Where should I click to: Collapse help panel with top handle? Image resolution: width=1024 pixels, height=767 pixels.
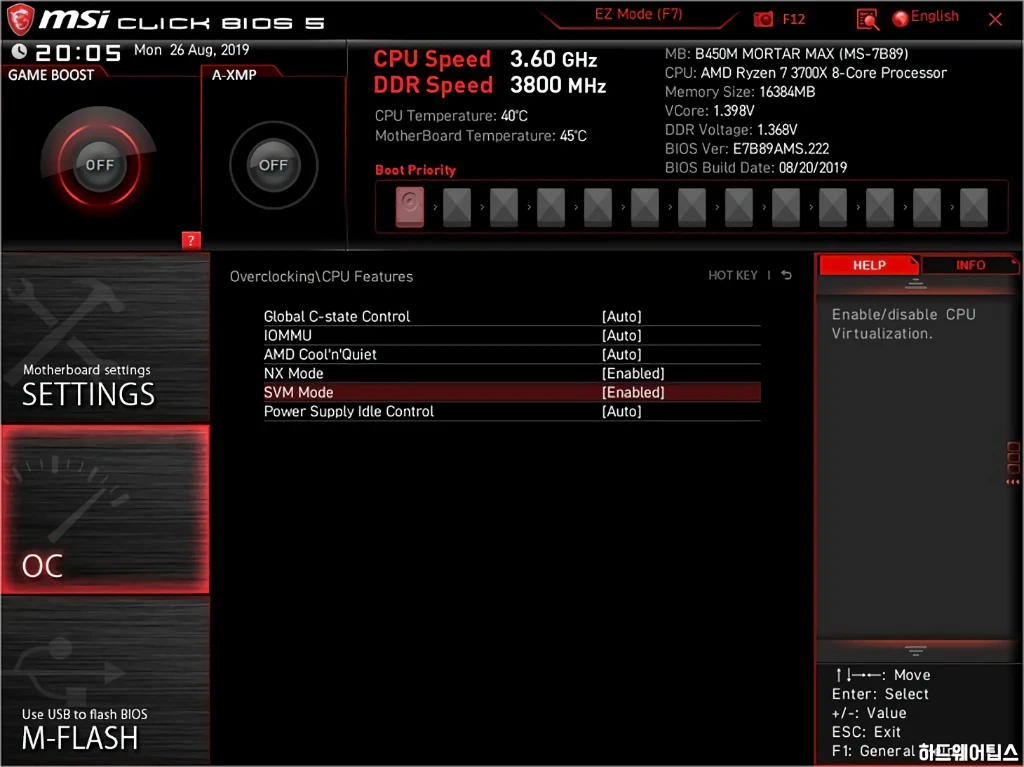coord(915,284)
